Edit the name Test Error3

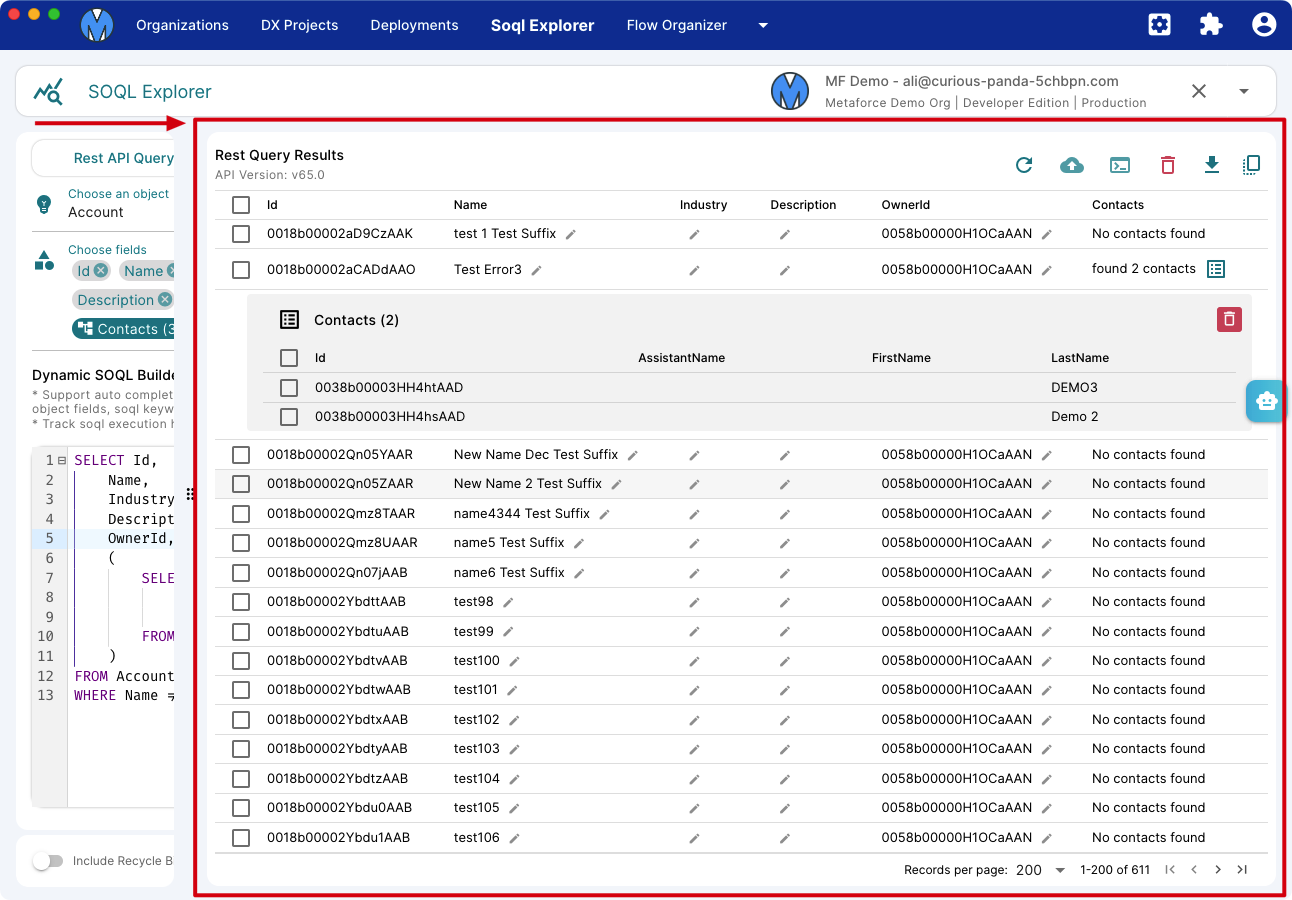pos(536,270)
